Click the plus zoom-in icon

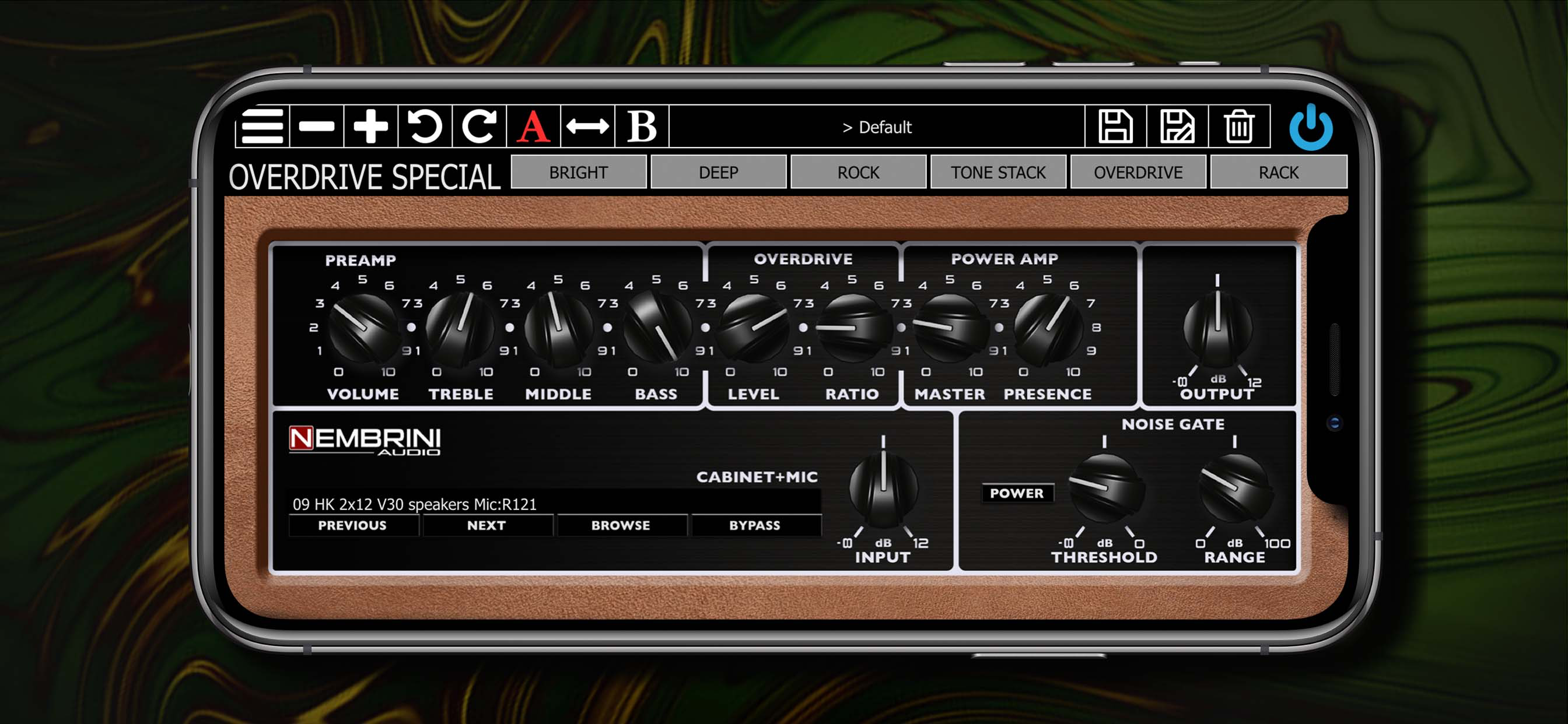coord(370,126)
